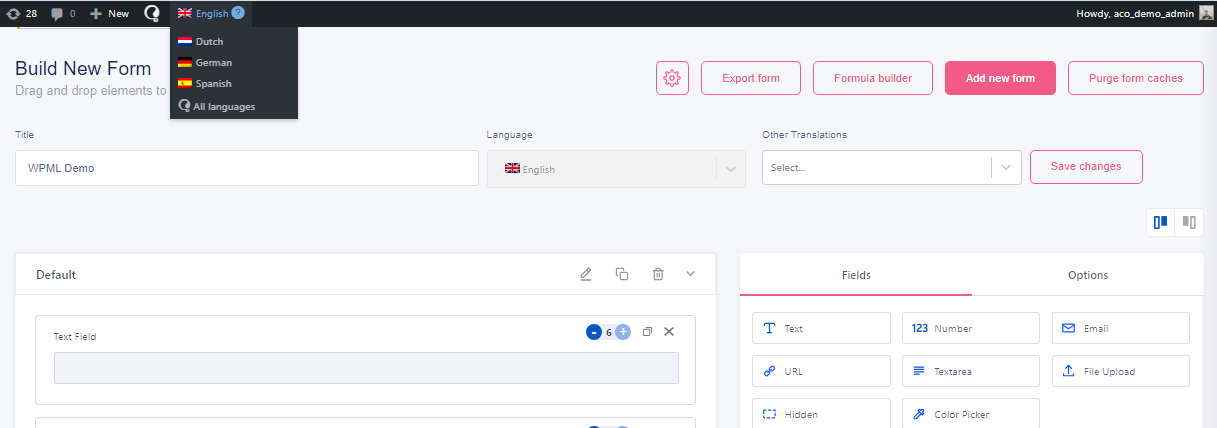The height and width of the screenshot is (428, 1217).
Task: Increase Text Field width with plus button
Action: 623,332
